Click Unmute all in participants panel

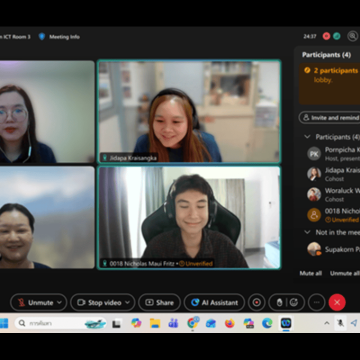(x=345, y=273)
